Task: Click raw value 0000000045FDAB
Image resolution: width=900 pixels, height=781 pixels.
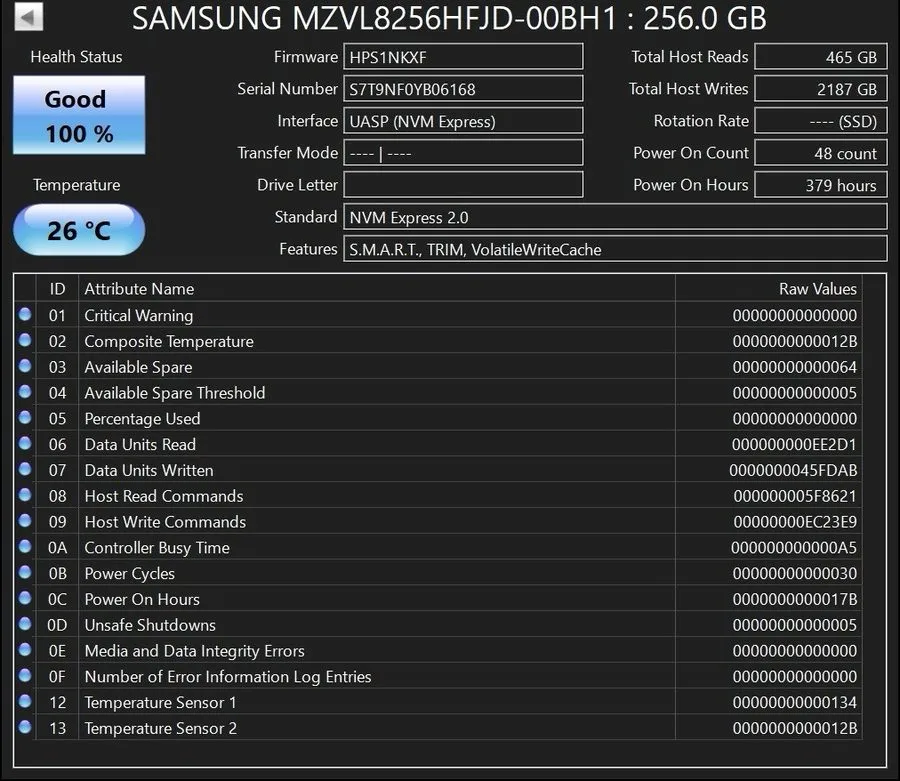Action: [793, 471]
